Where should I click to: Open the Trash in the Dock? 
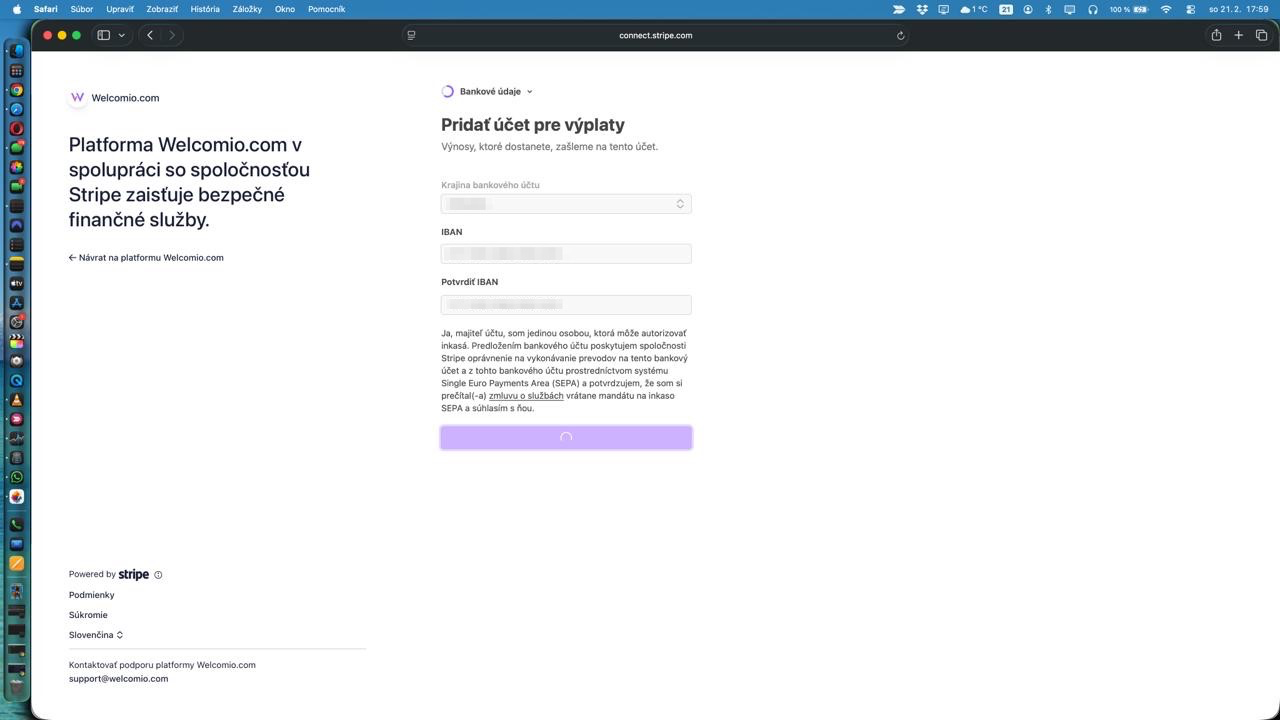click(x=16, y=688)
